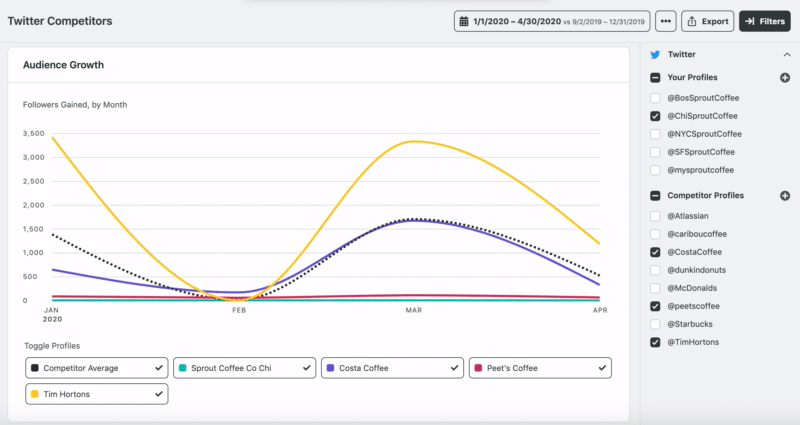Image resolution: width=800 pixels, height=425 pixels.
Task: Toggle the Competitor Profiles select-all box
Action: point(655,195)
